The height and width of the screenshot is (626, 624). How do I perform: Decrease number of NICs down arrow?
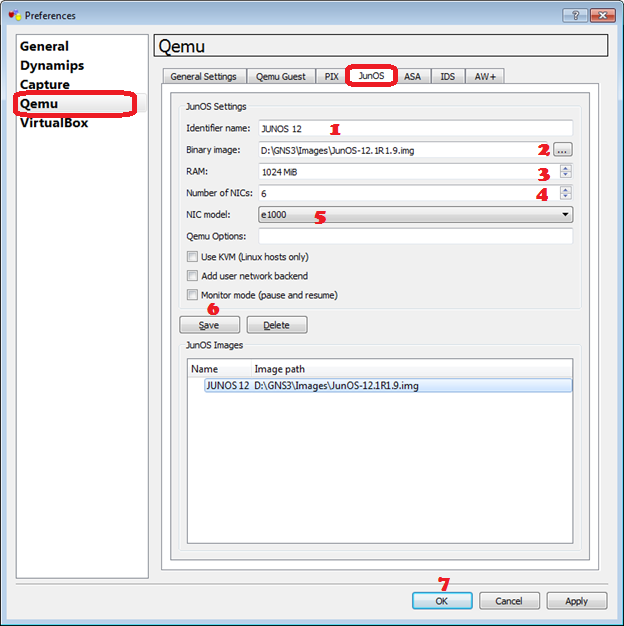565,196
